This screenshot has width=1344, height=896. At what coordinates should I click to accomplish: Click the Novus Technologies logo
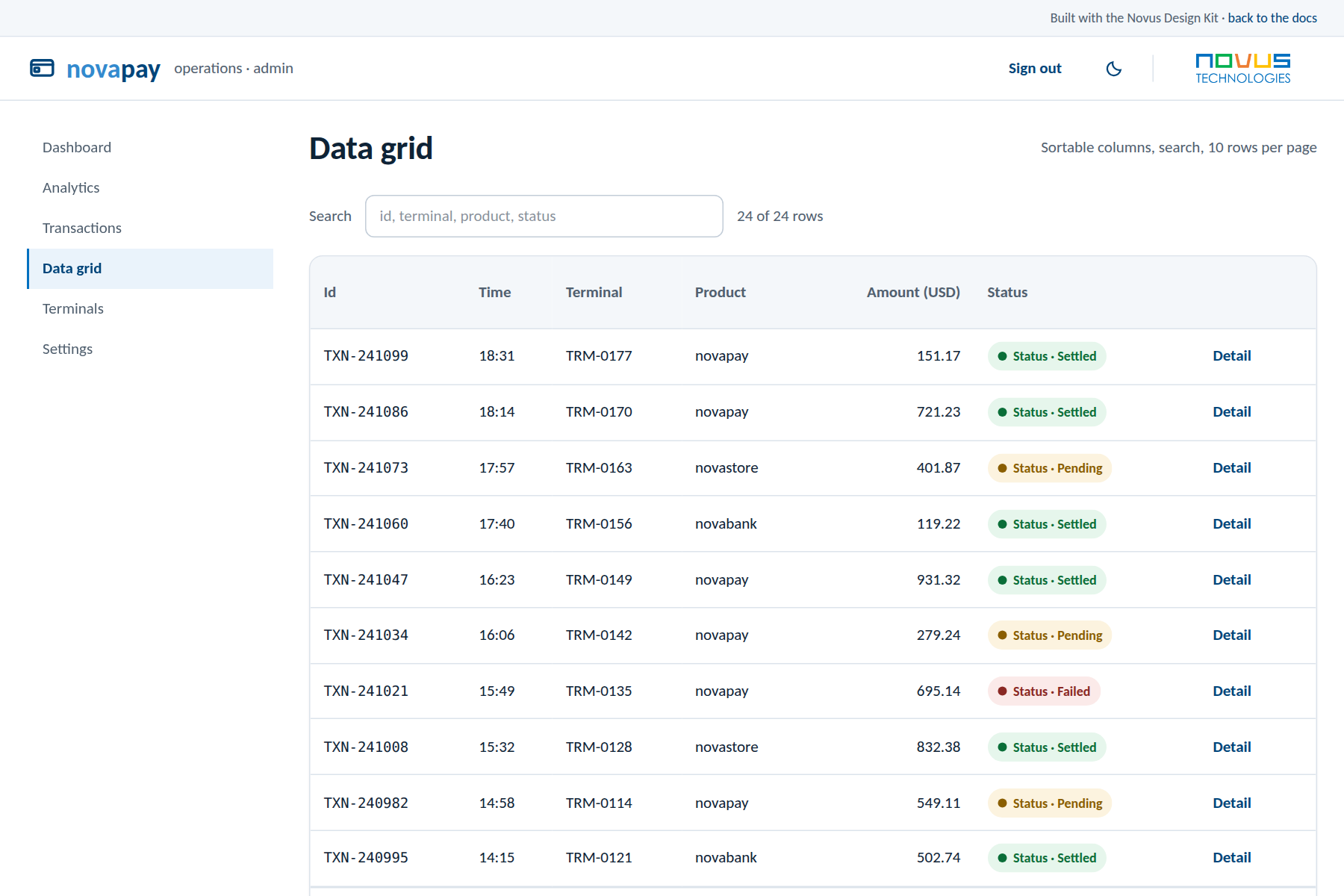coord(1242,69)
